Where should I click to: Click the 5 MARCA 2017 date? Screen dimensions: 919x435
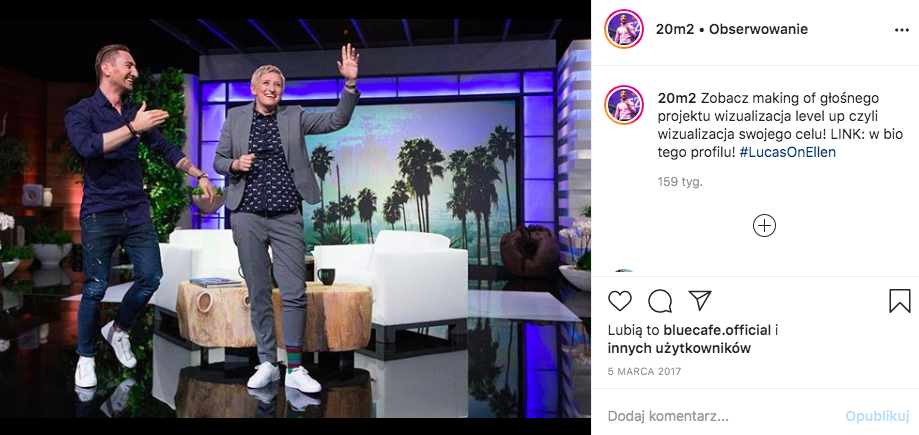coord(644,372)
